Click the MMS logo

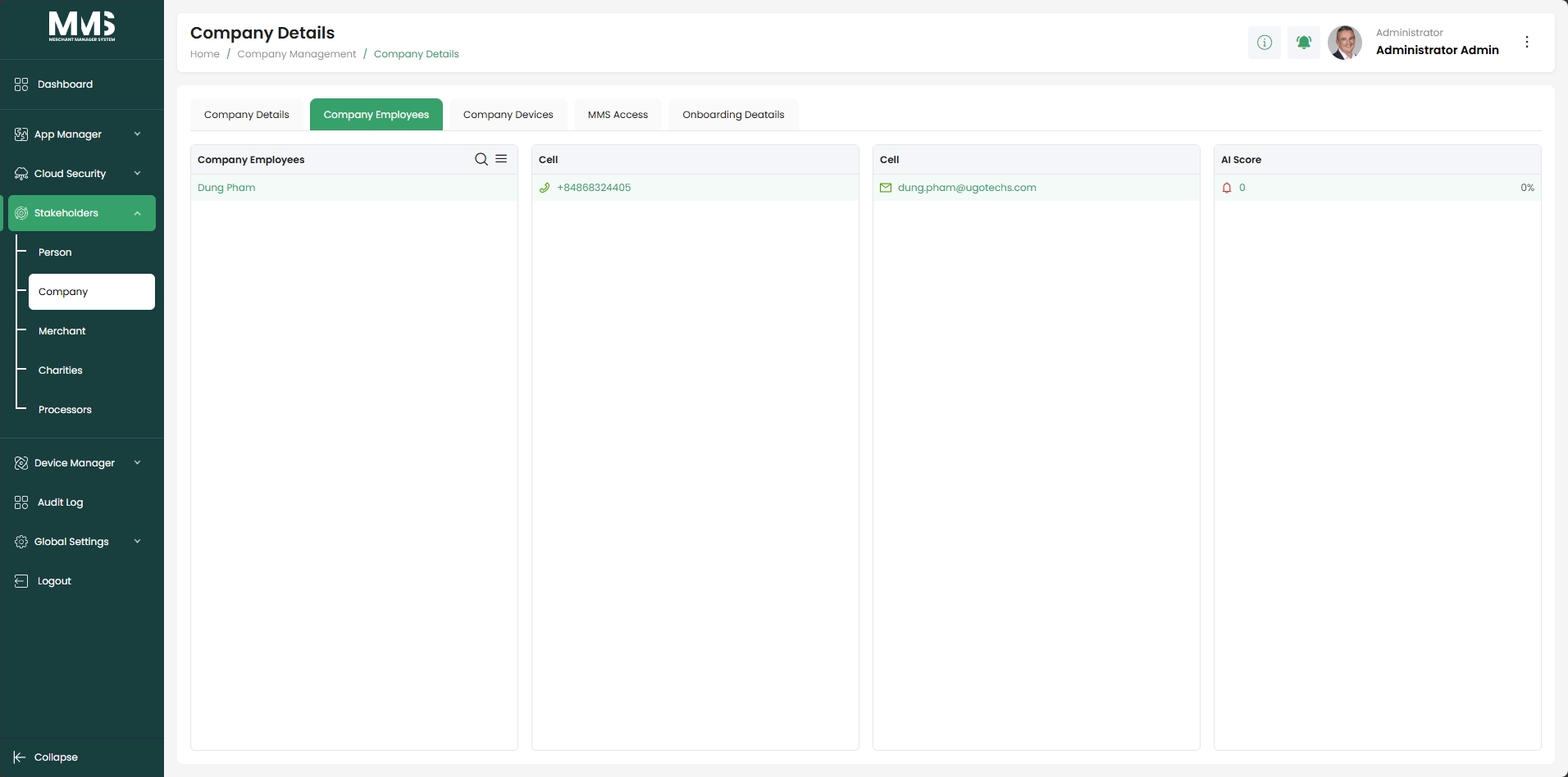click(x=82, y=26)
